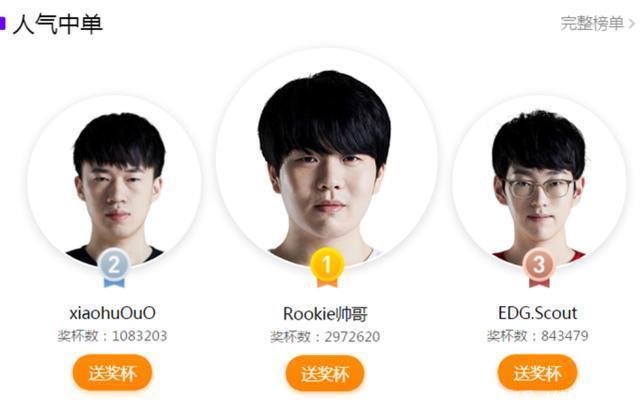This screenshot has width=640, height=415.
Task: Click the trophy count 2972620
Action: click(x=352, y=337)
